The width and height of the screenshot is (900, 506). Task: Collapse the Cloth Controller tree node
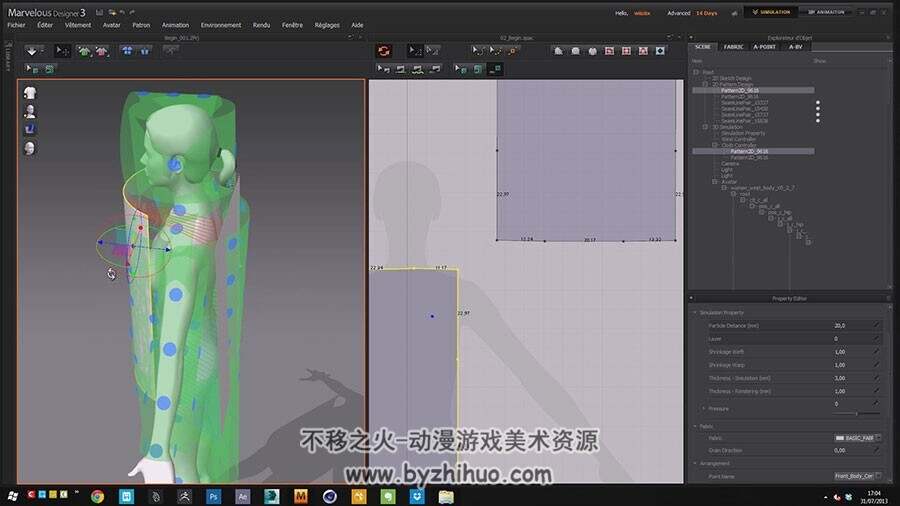click(715, 145)
